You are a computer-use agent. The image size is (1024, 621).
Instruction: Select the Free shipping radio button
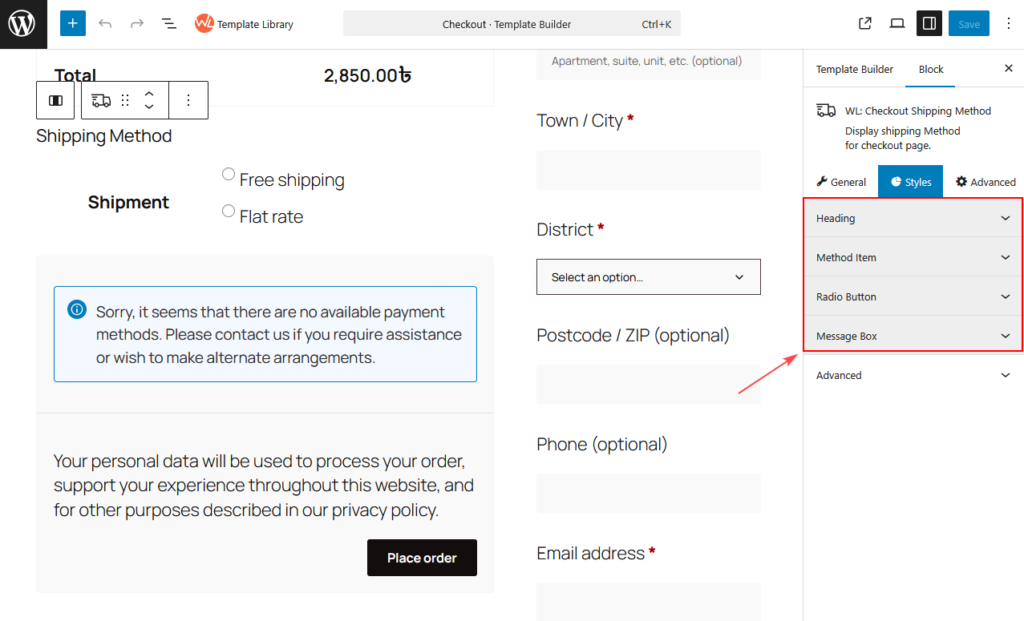pyautogui.click(x=229, y=175)
